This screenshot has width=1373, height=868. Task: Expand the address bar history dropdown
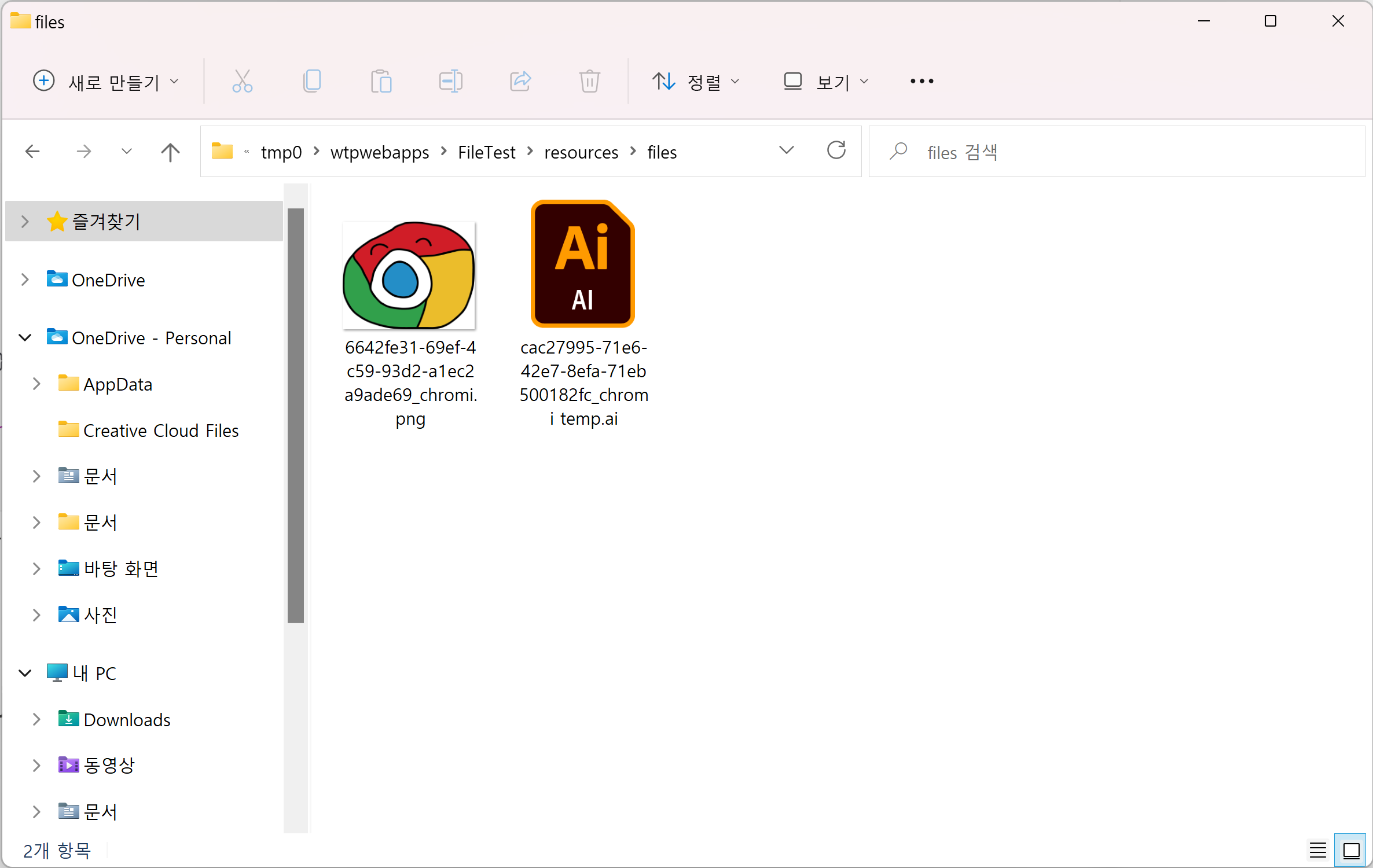pos(786,150)
